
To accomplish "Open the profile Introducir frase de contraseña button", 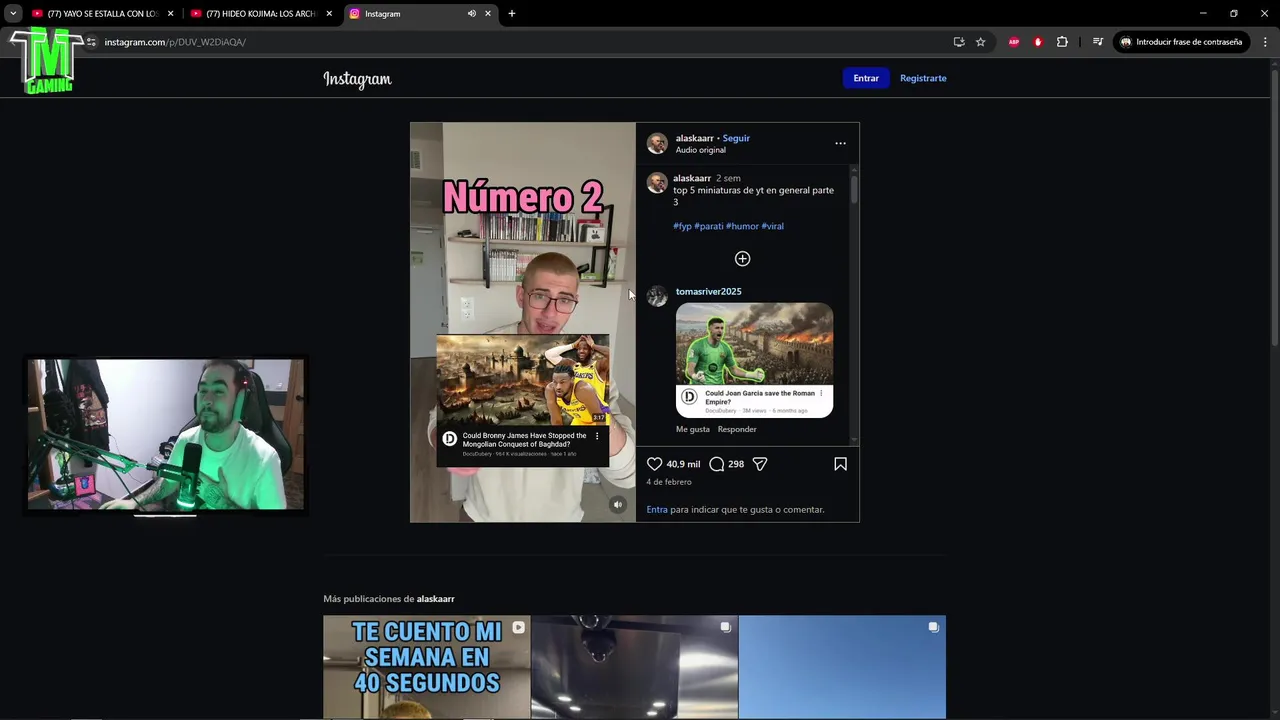I will pos(1181,42).
